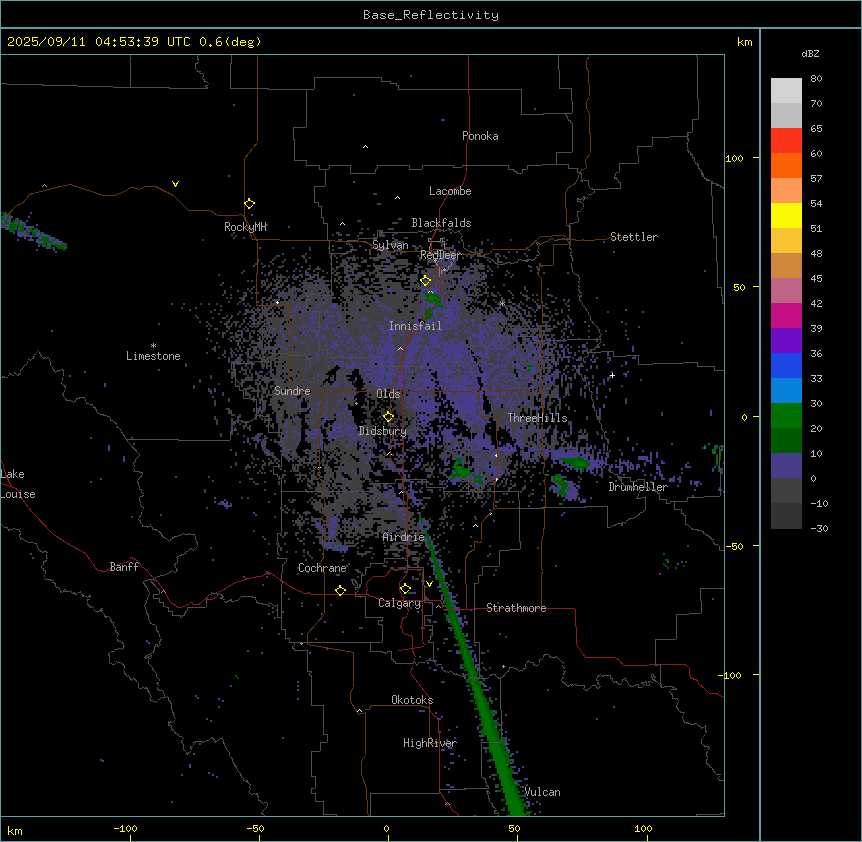Select the purple 36-39 dBZ legend swatch
This screenshot has width=862, height=842.
pos(786,340)
